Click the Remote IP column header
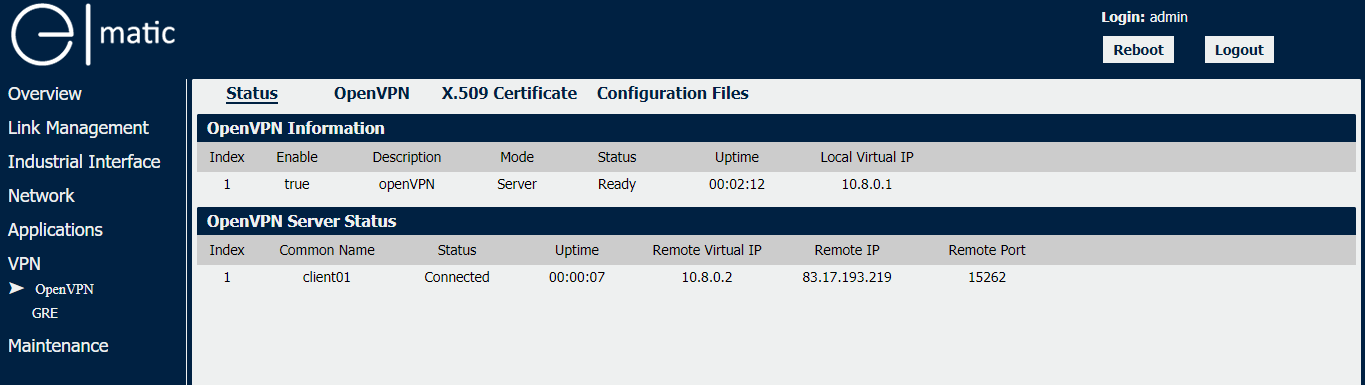1365x385 pixels. pos(847,250)
